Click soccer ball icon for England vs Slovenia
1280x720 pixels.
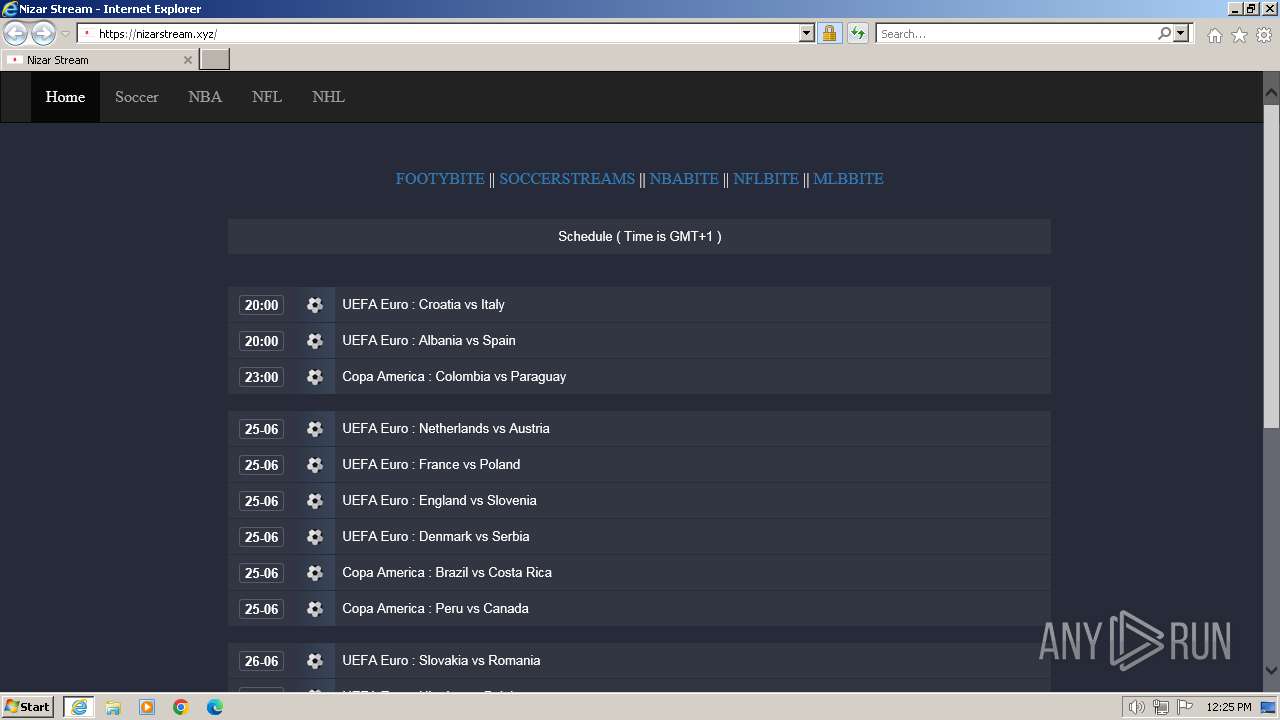tap(315, 501)
